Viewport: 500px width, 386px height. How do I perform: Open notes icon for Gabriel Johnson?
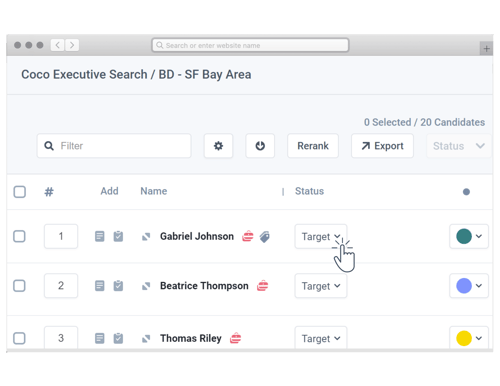pyautogui.click(x=99, y=236)
